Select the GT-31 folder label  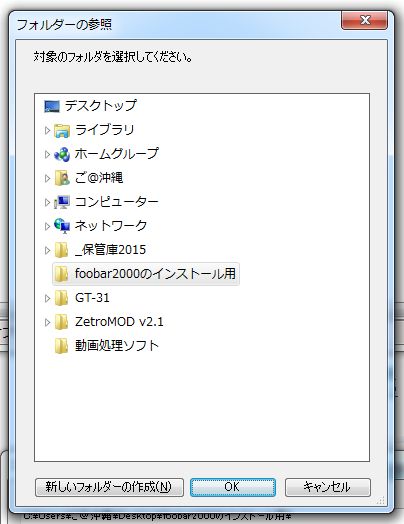pos(92,298)
